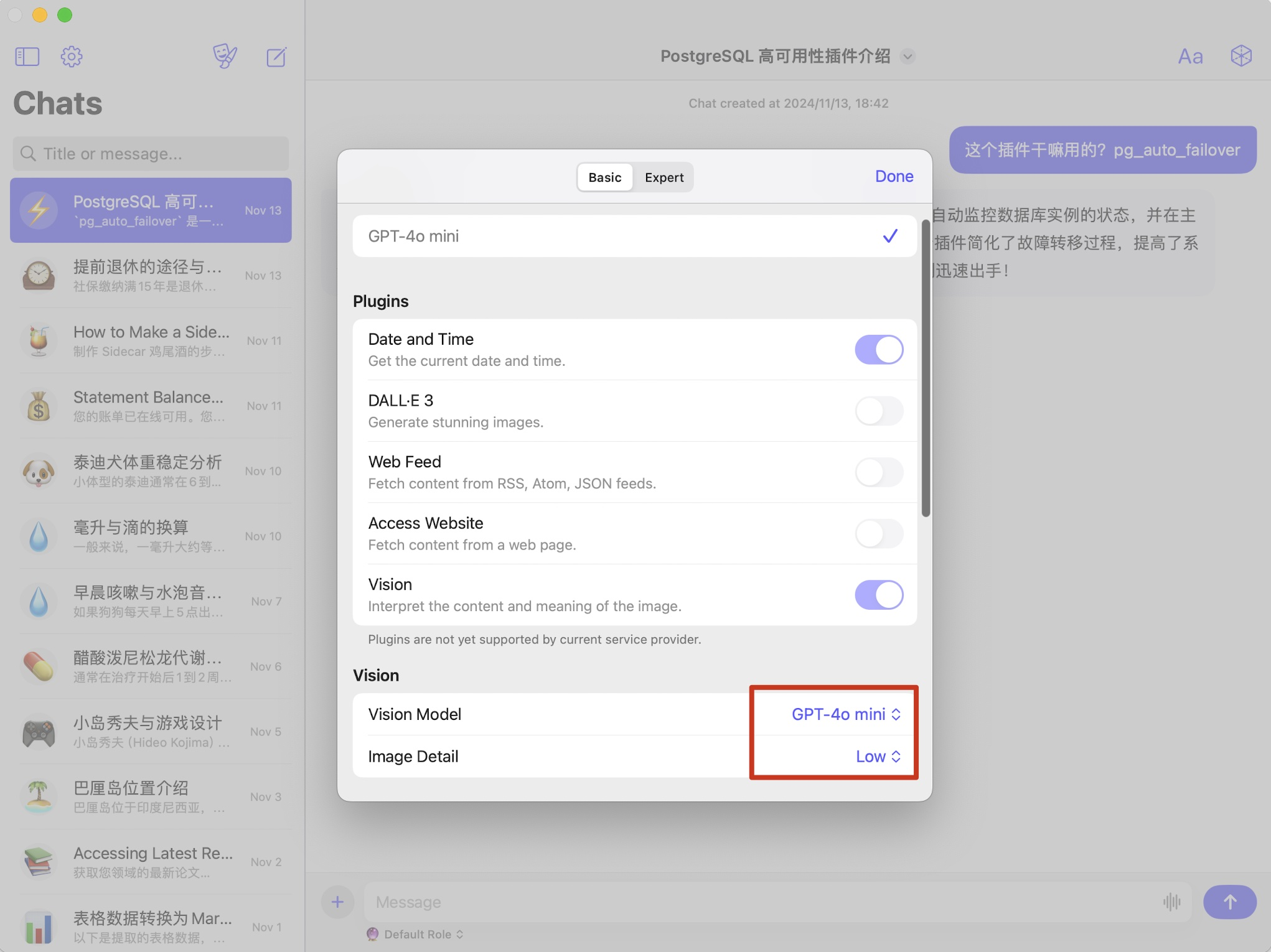Viewport: 1271px width, 952px height.
Task: Change Image Detail from Low
Action: click(878, 757)
